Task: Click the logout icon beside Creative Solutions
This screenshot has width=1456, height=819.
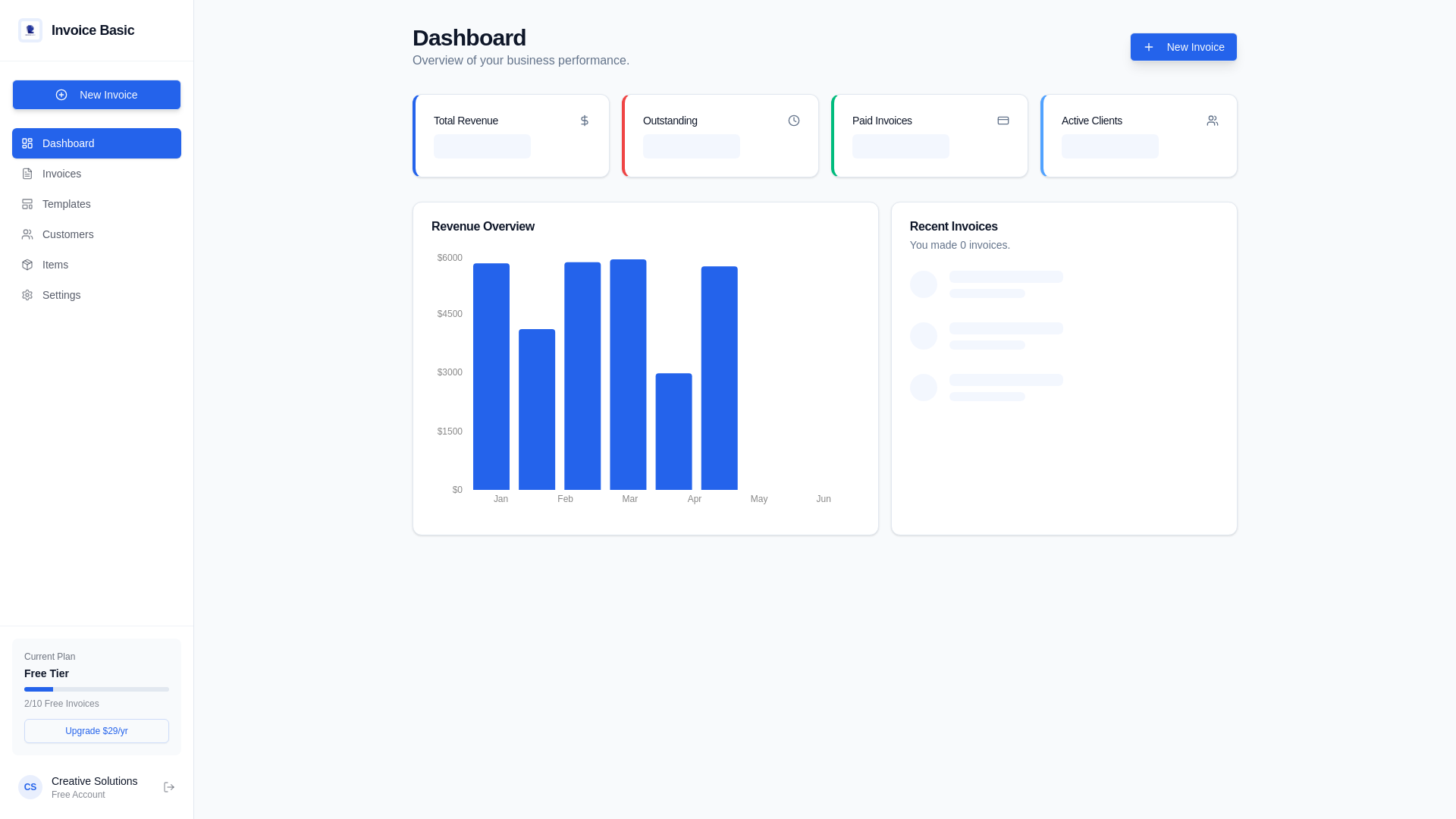Action: tap(169, 787)
